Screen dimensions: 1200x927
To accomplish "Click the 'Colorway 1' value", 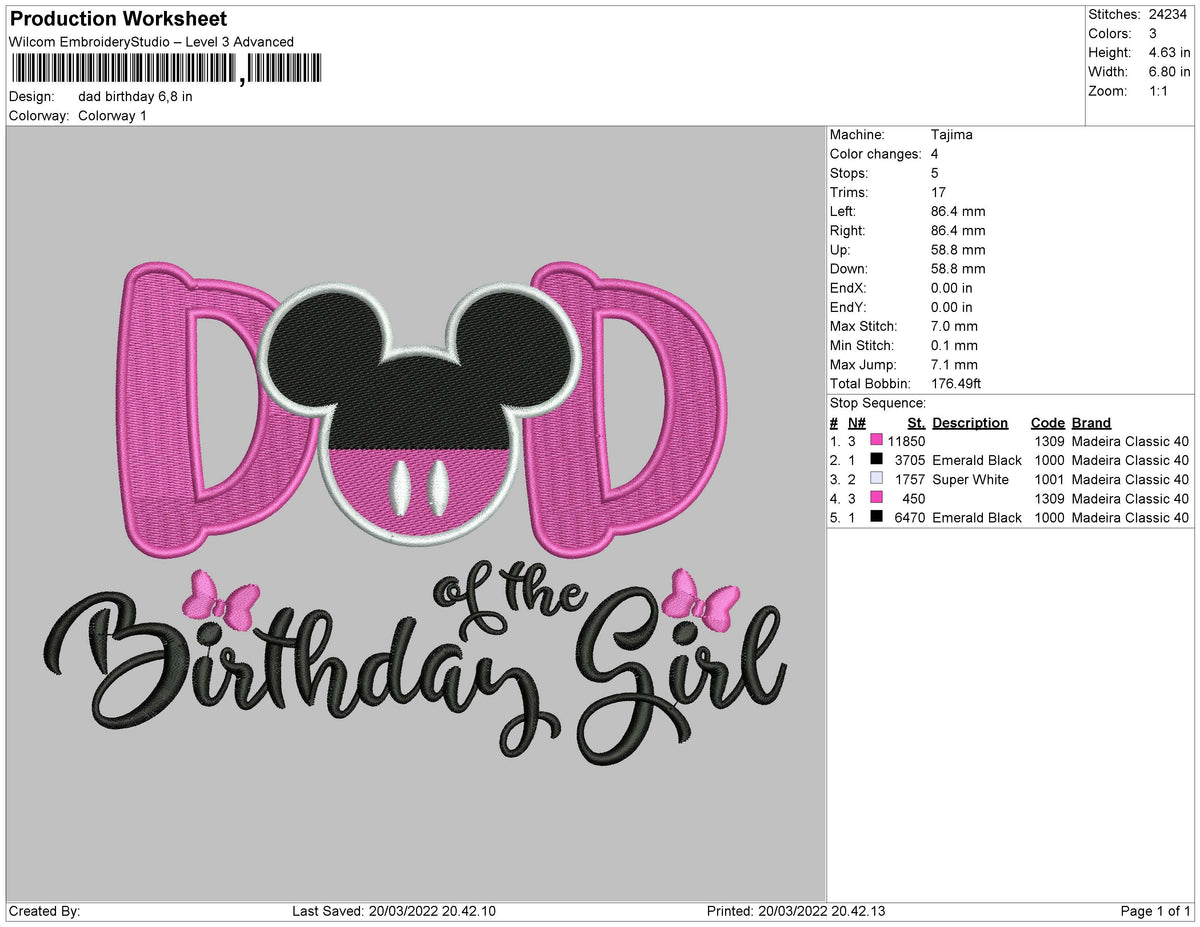I will pyautogui.click(x=112, y=116).
